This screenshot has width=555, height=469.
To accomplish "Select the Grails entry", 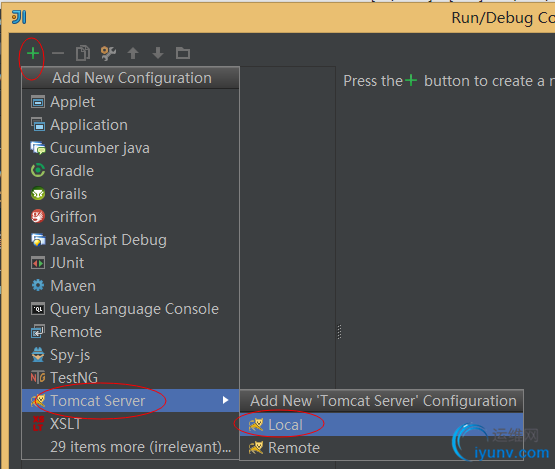I will pos(131,194).
